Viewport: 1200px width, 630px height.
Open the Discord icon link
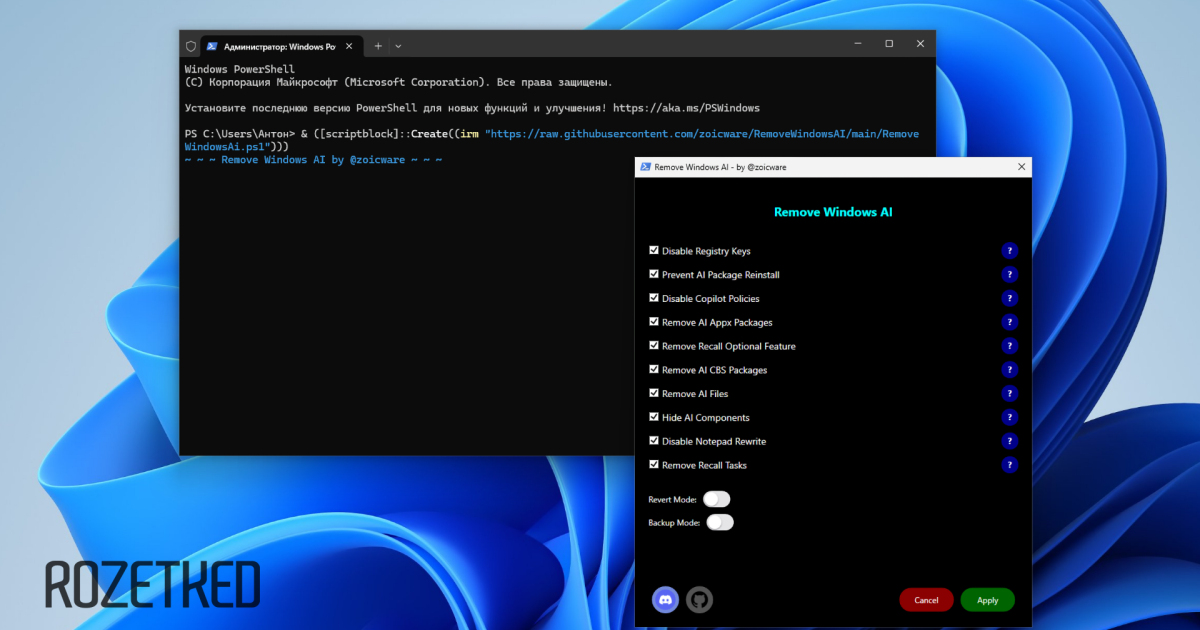click(665, 599)
